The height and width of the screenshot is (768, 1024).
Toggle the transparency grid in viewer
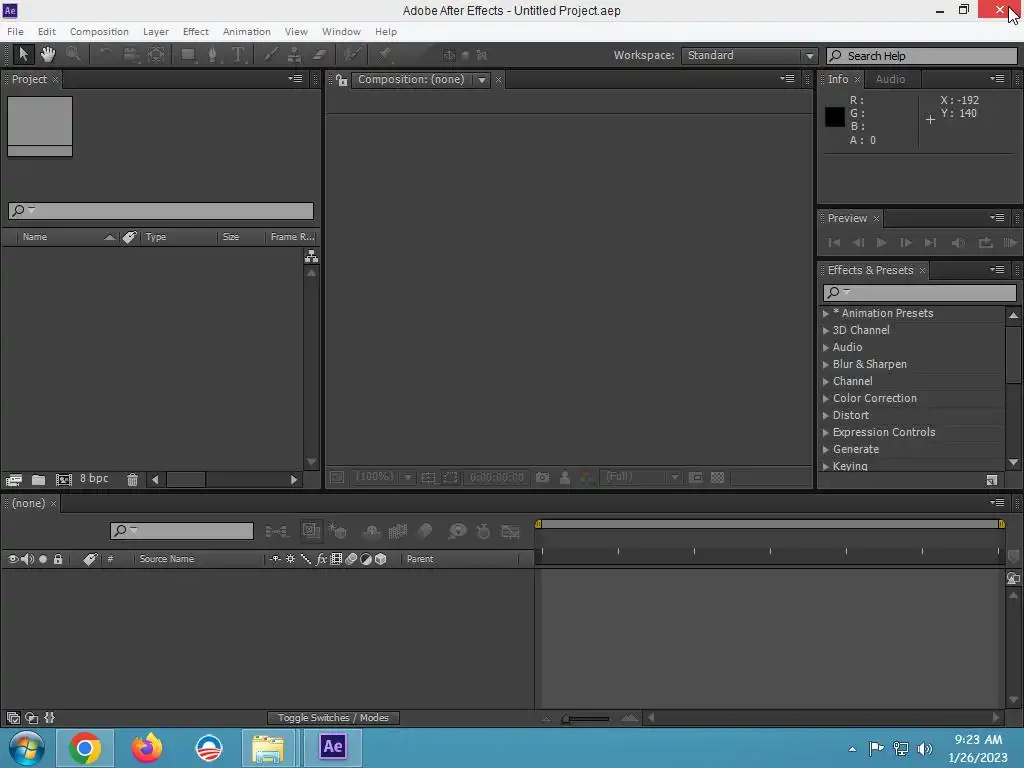(x=717, y=477)
